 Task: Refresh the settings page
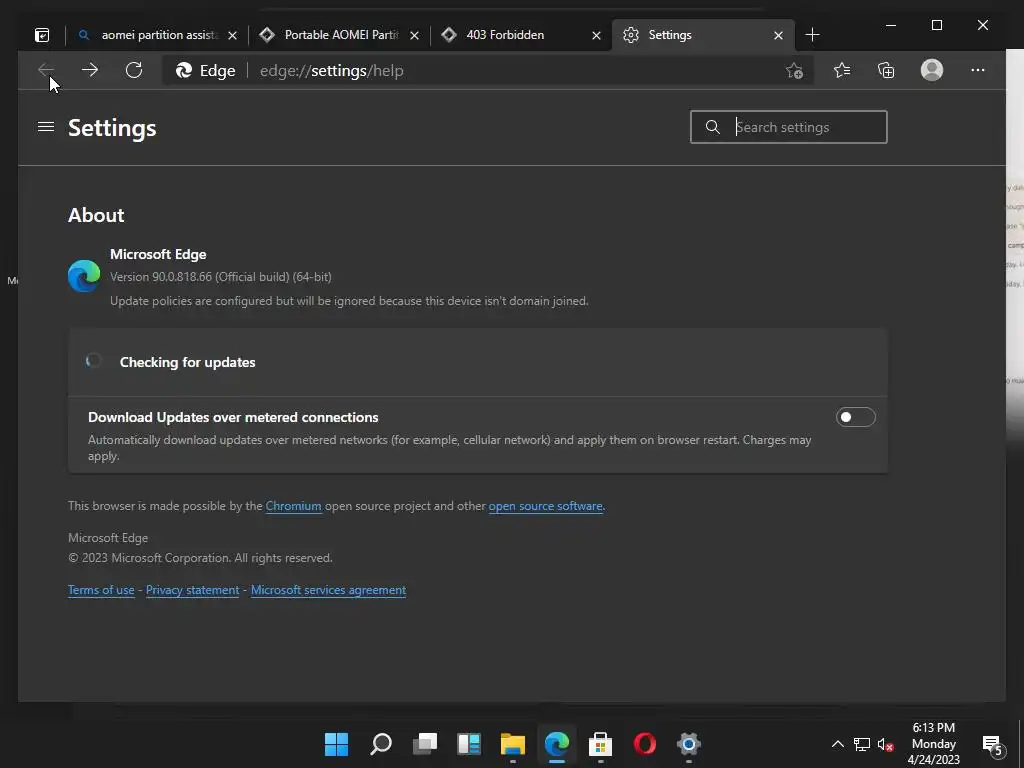click(x=134, y=70)
